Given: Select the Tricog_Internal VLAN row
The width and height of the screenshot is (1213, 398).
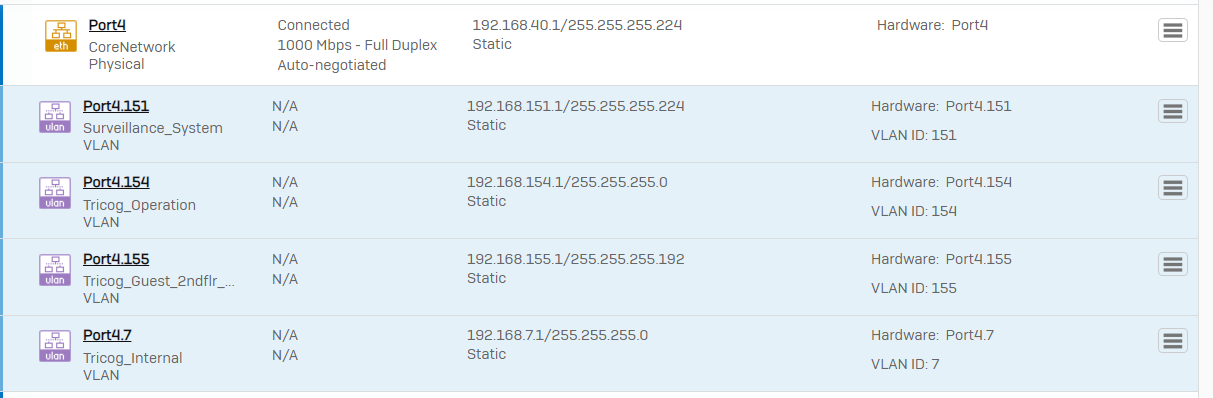Looking at the screenshot, I should click(x=600, y=354).
